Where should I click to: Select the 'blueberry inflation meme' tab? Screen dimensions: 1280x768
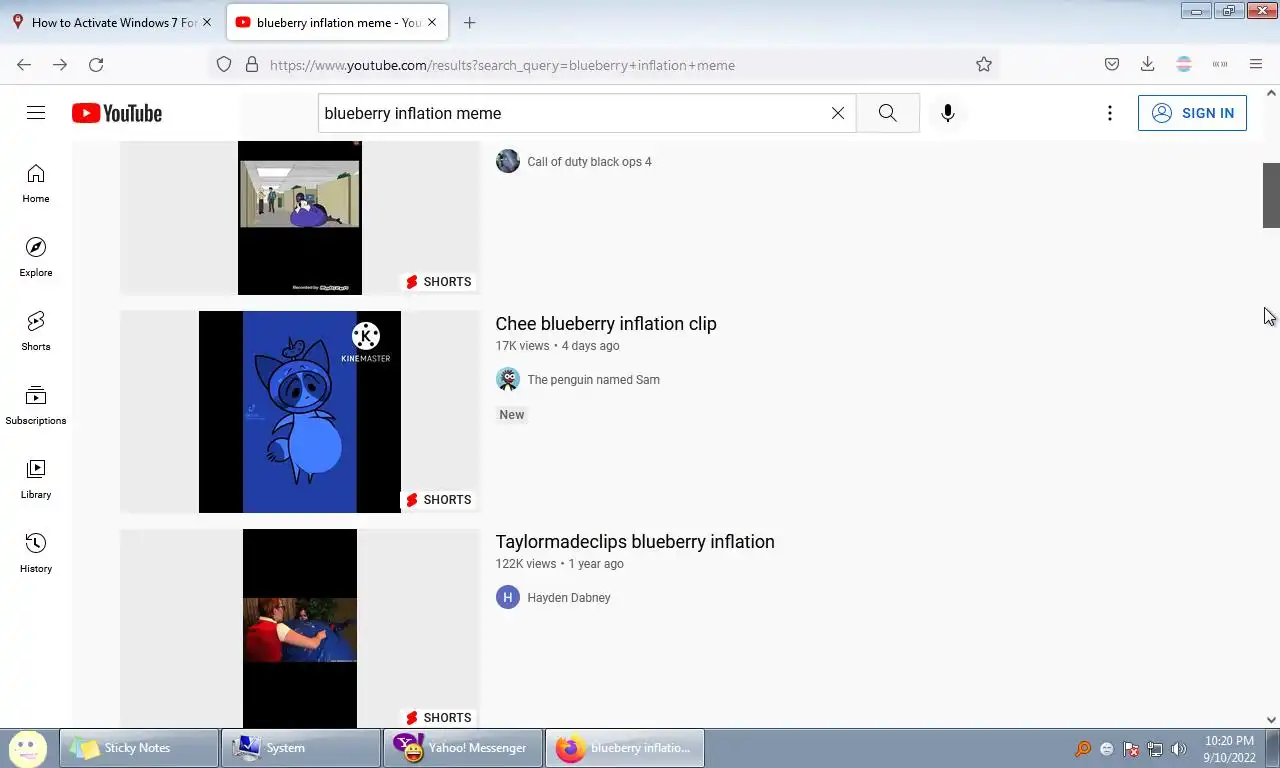[x=338, y=22]
